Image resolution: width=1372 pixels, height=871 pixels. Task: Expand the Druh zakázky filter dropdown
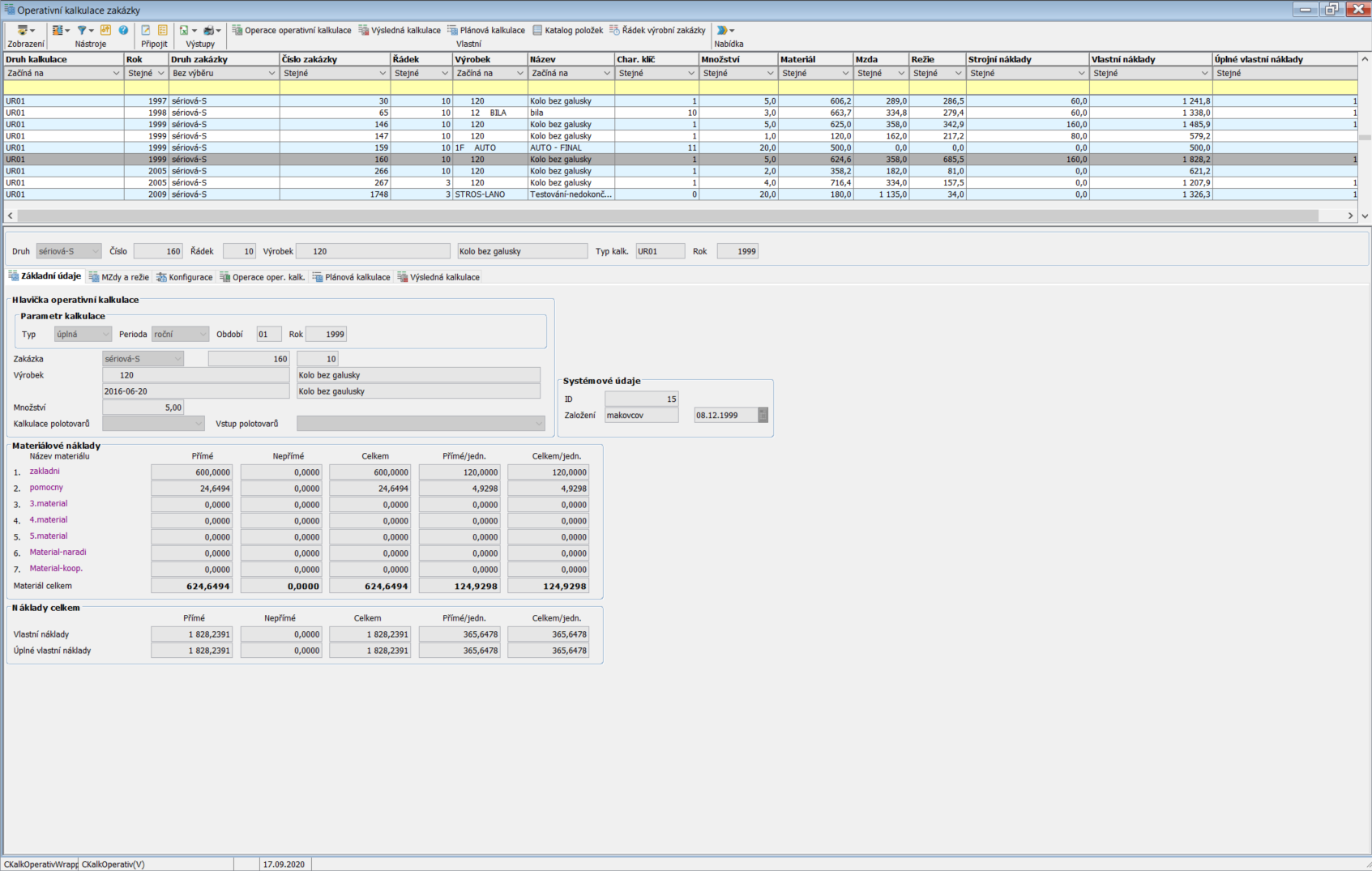coord(271,73)
